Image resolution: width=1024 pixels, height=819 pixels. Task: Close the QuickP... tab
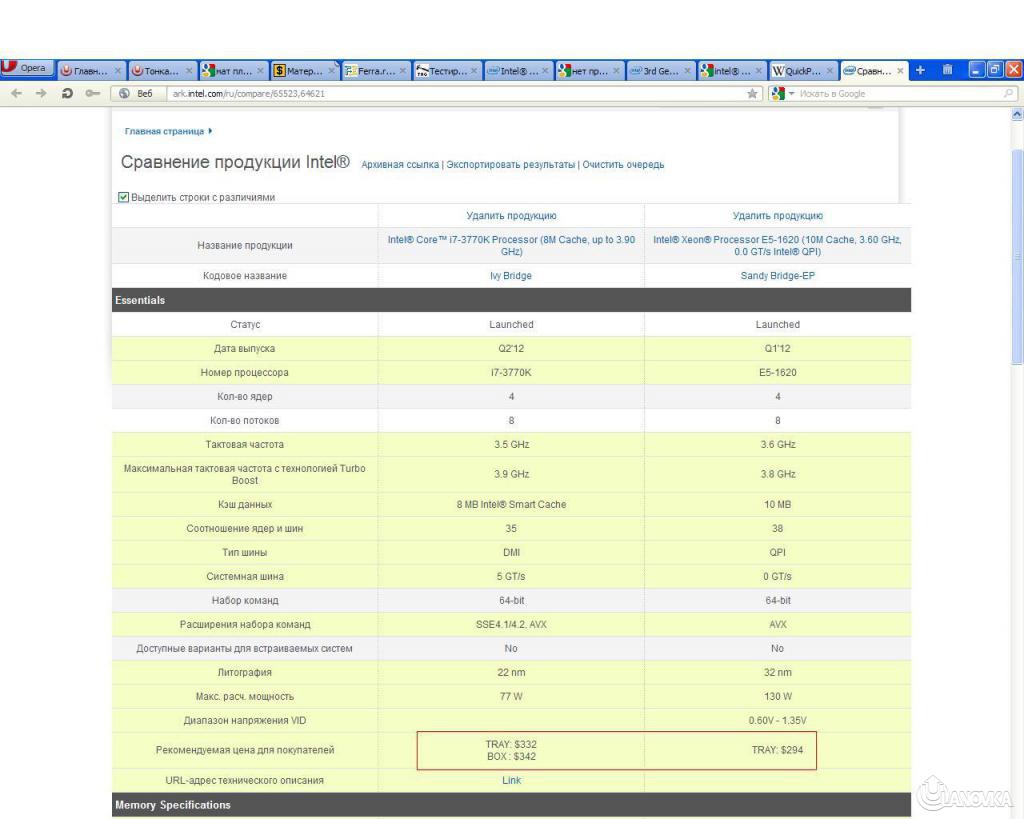tap(829, 71)
